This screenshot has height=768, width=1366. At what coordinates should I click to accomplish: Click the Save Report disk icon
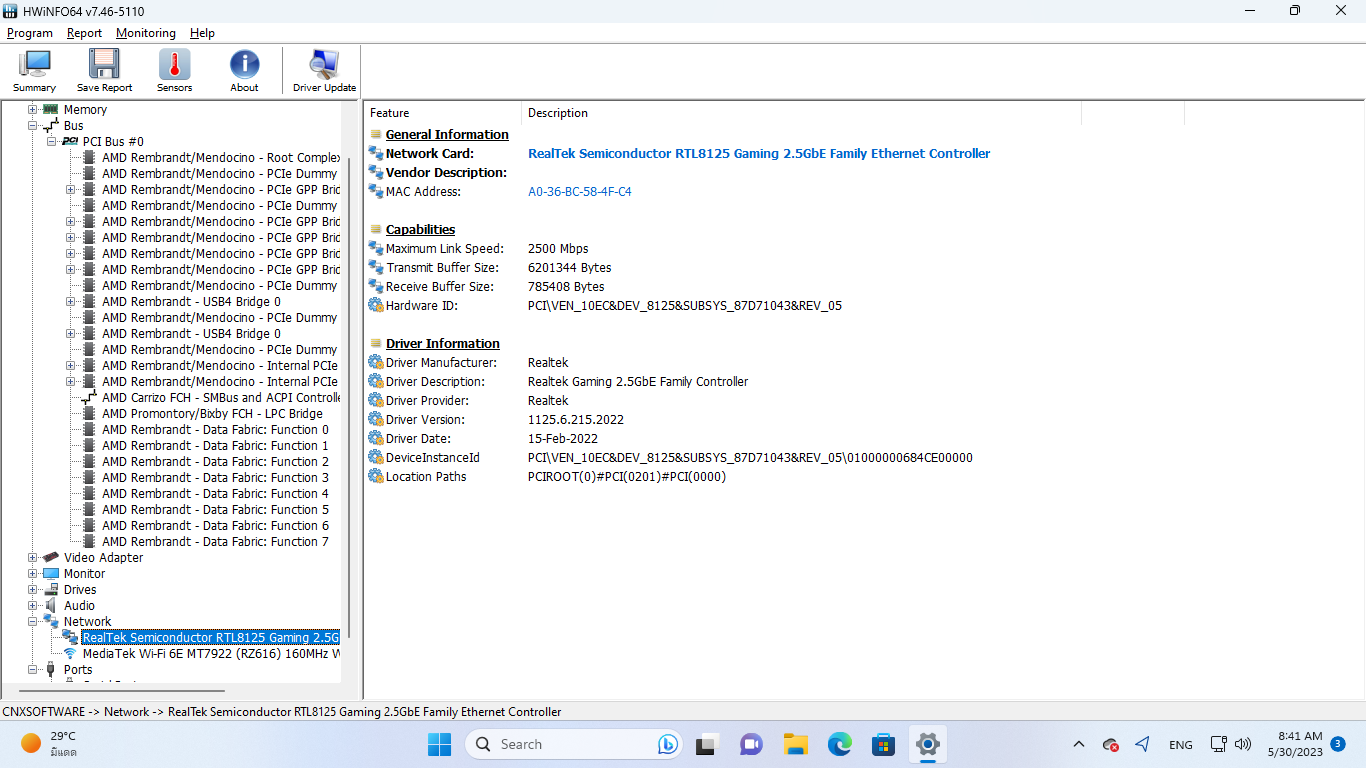104,65
